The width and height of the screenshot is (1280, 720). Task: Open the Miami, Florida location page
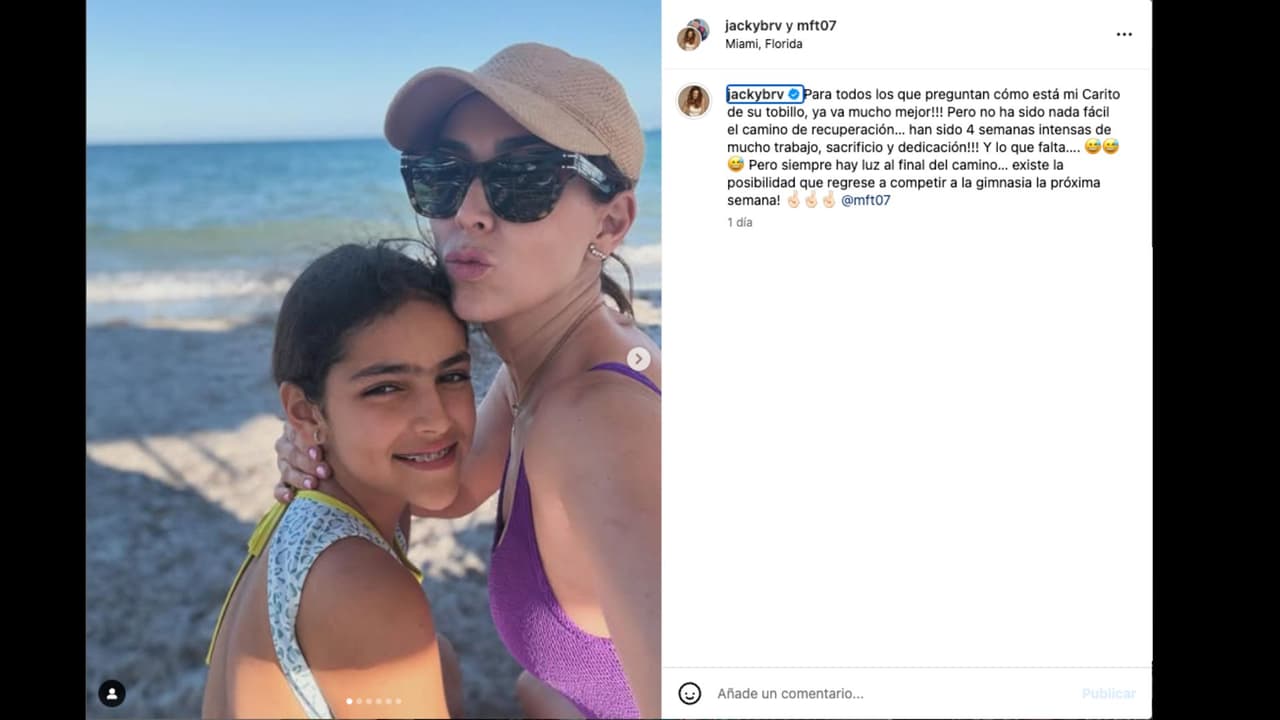point(764,44)
